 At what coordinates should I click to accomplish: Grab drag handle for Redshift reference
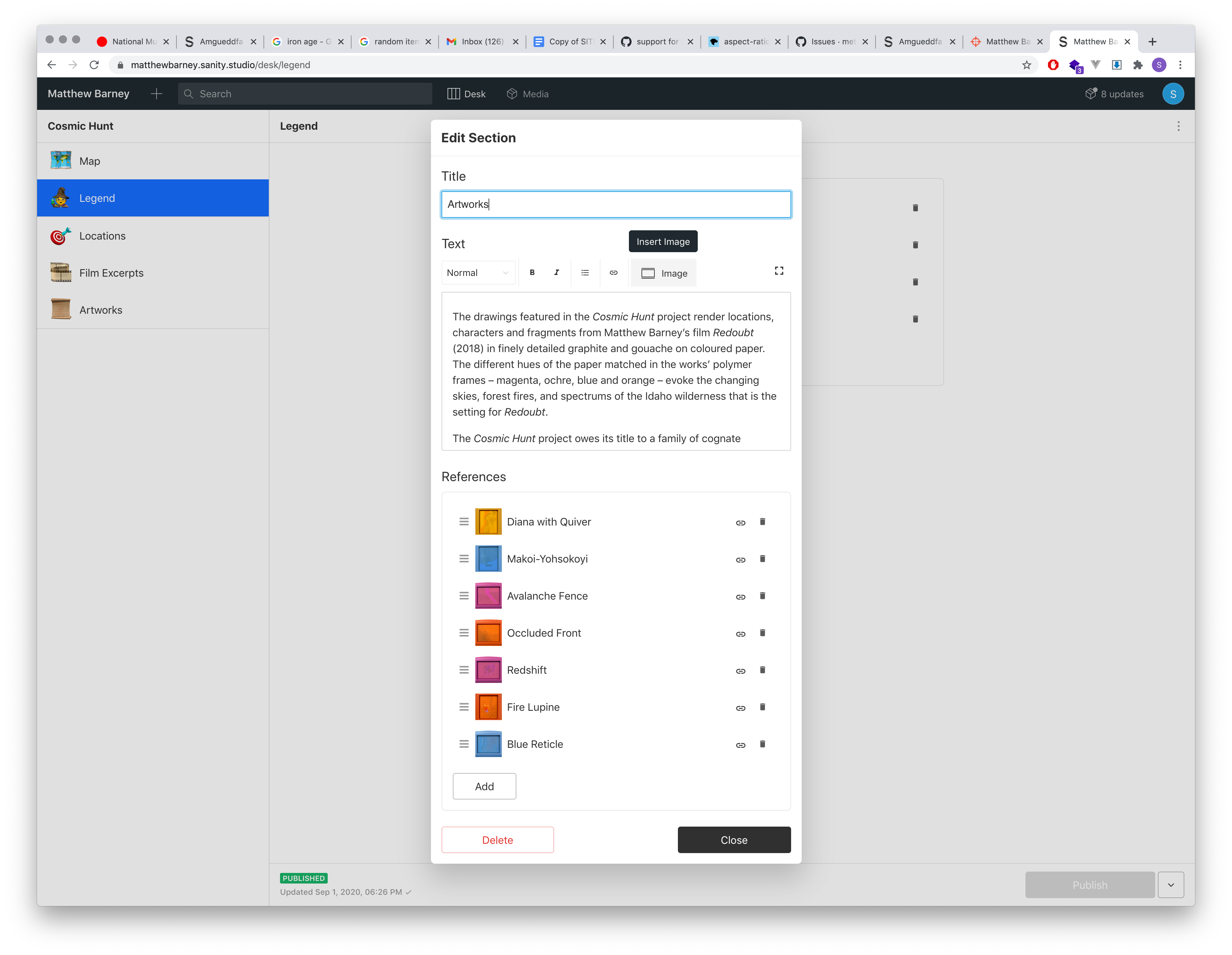point(464,669)
